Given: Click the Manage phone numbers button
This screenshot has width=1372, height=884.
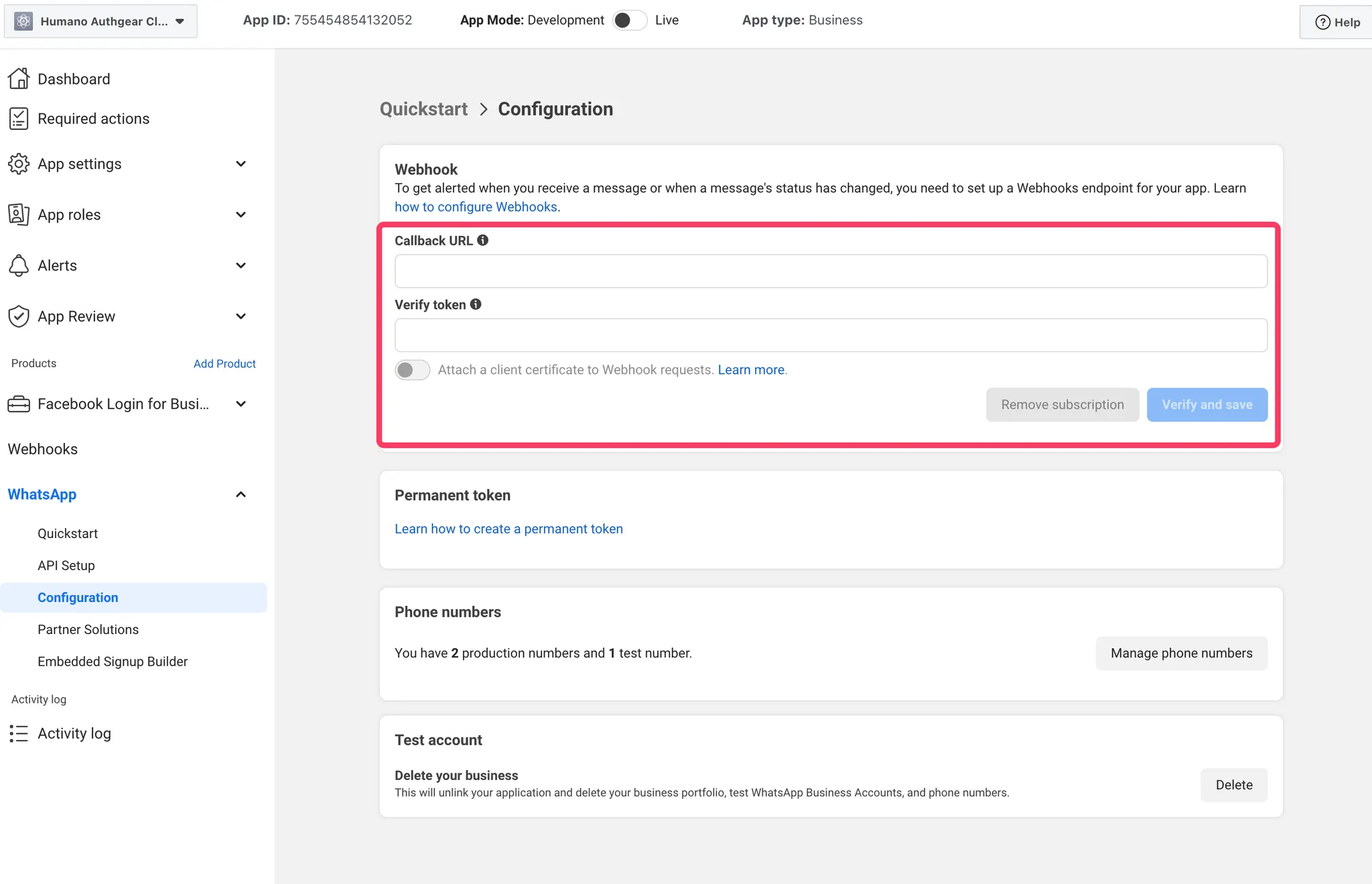Looking at the screenshot, I should pyautogui.click(x=1181, y=653).
